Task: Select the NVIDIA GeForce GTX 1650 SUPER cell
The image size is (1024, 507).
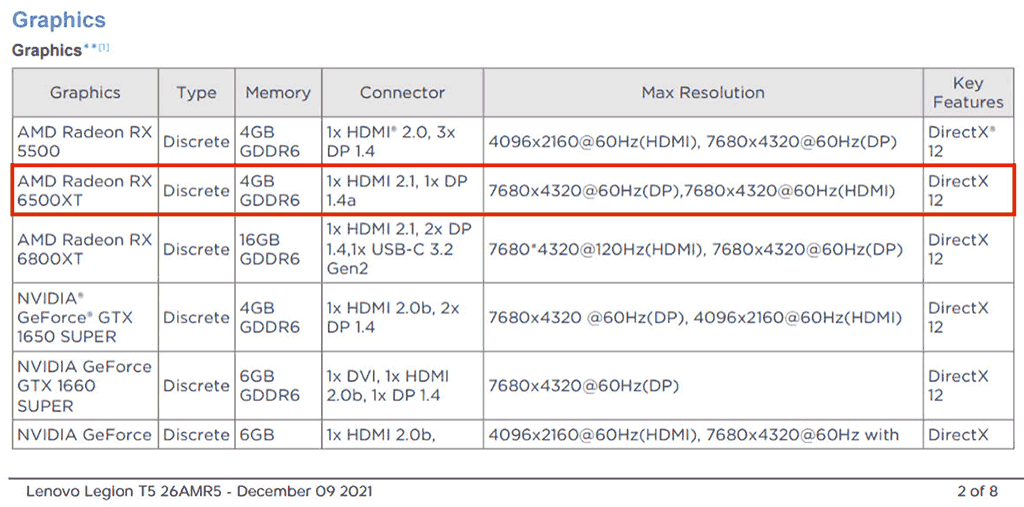Action: tap(86, 317)
